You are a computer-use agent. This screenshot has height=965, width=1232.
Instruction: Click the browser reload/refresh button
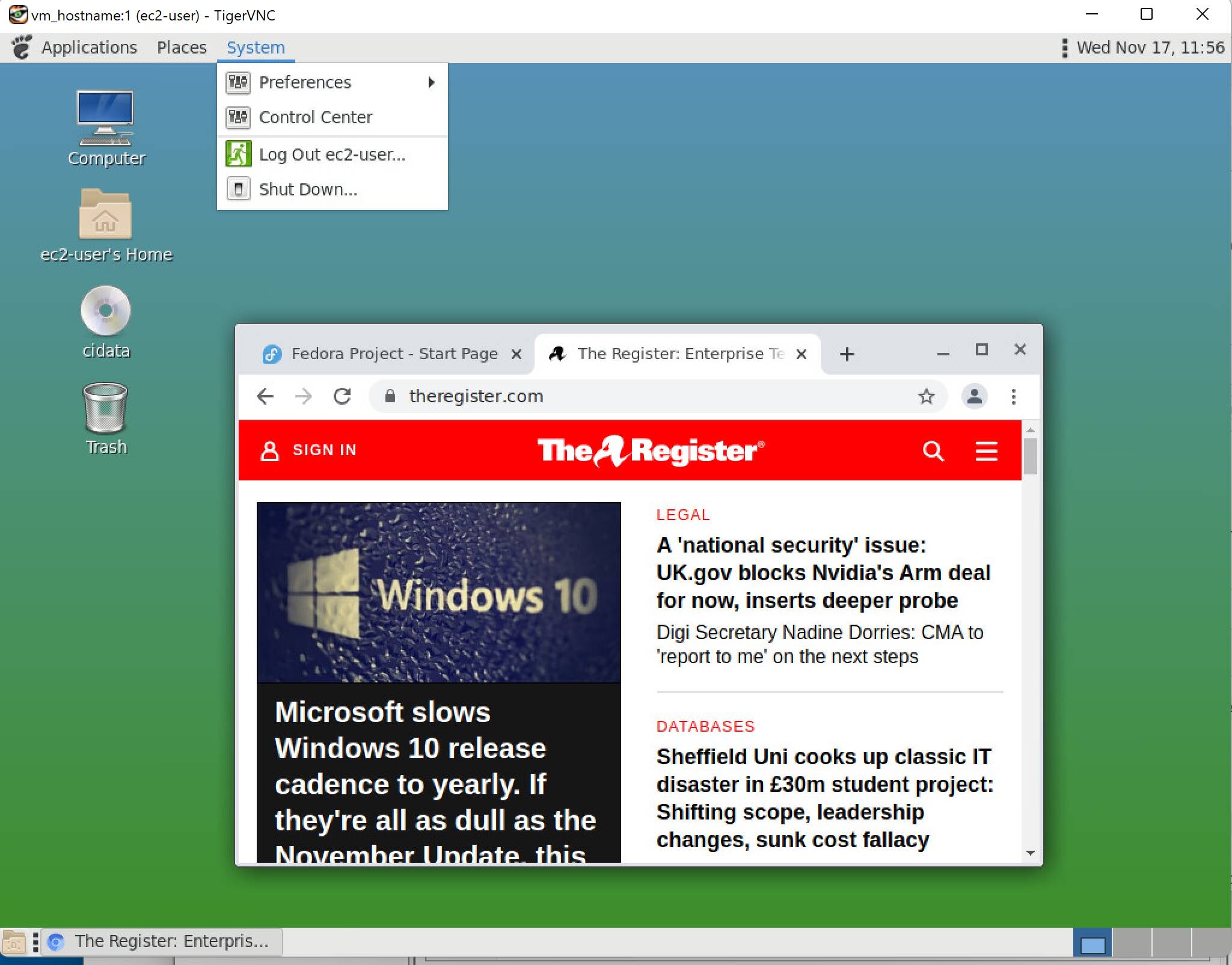pyautogui.click(x=344, y=396)
